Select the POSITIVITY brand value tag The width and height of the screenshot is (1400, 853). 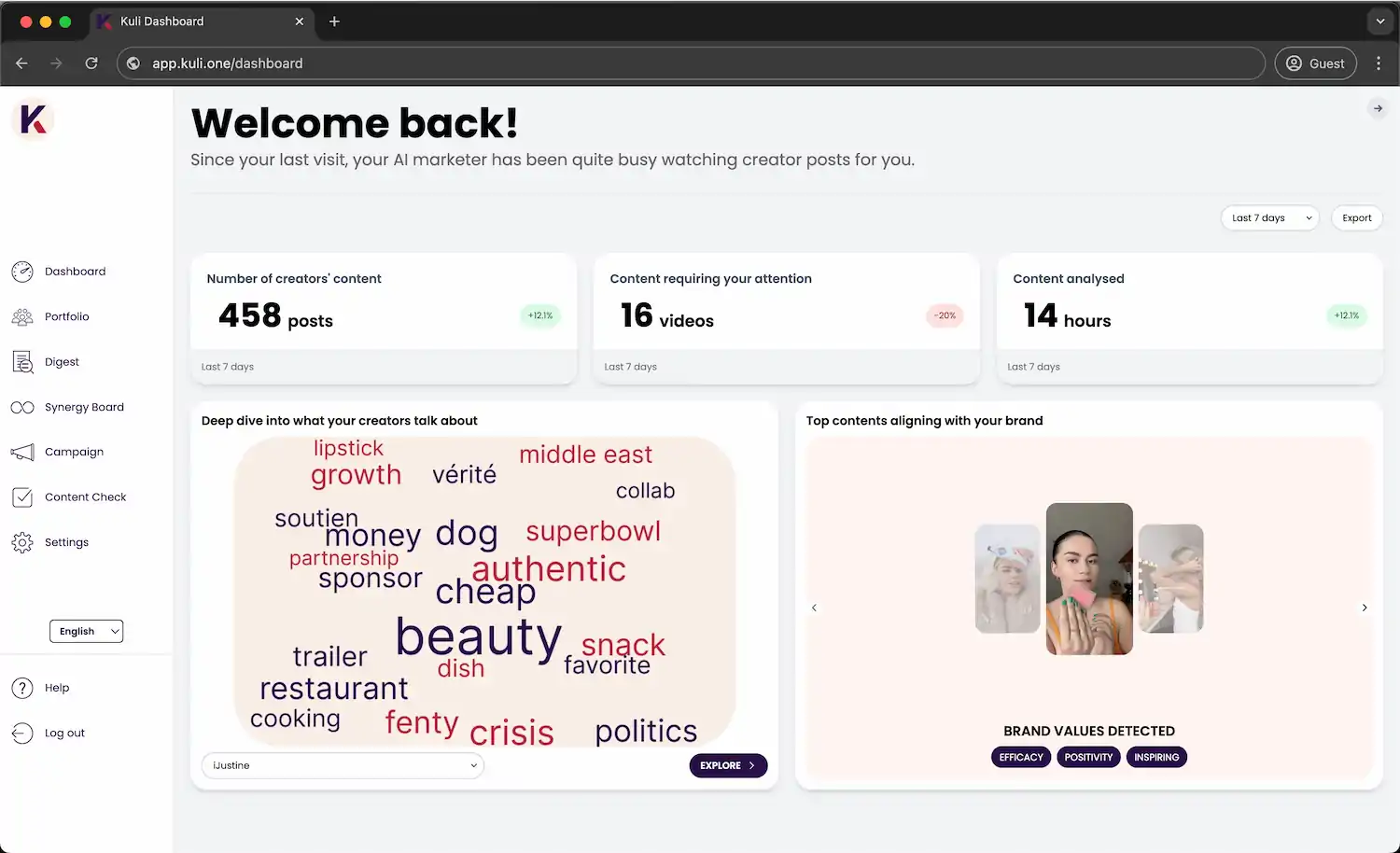(1088, 757)
